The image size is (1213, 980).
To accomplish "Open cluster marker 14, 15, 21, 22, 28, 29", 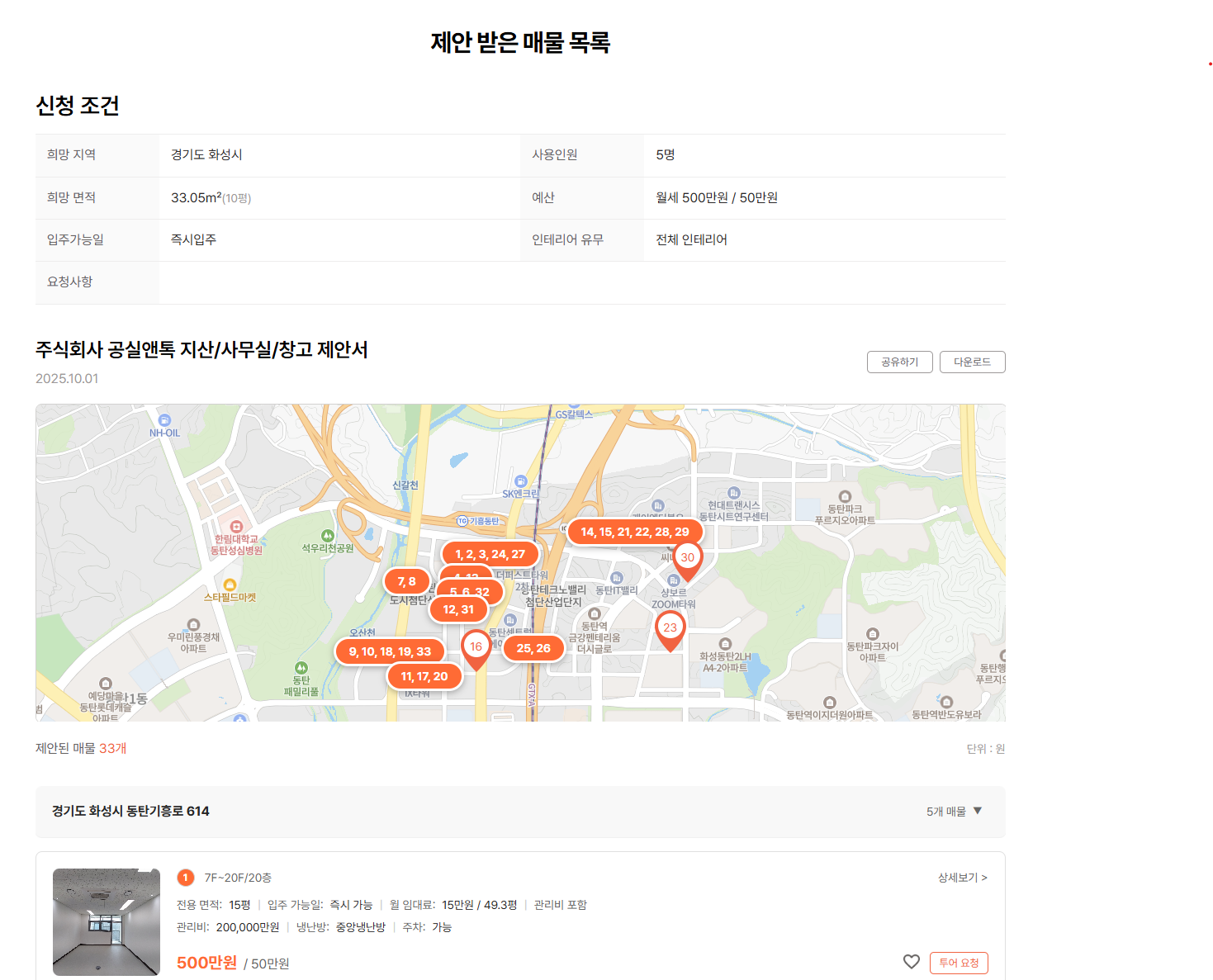I will 634,533.
